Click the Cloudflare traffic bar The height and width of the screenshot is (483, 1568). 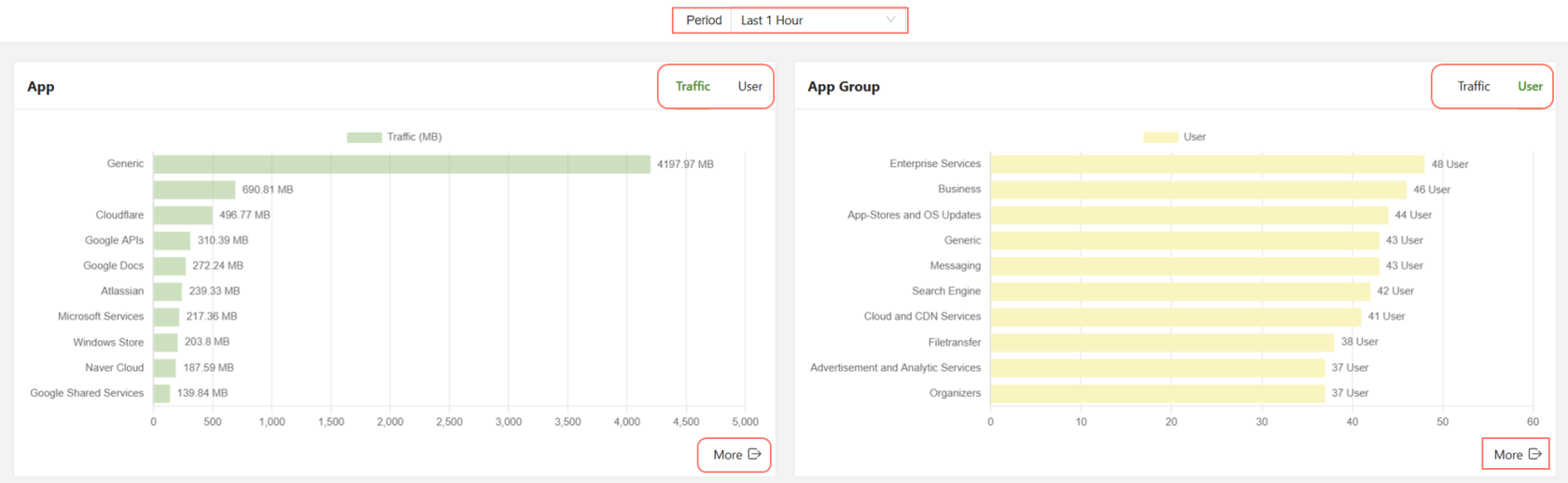pos(183,215)
